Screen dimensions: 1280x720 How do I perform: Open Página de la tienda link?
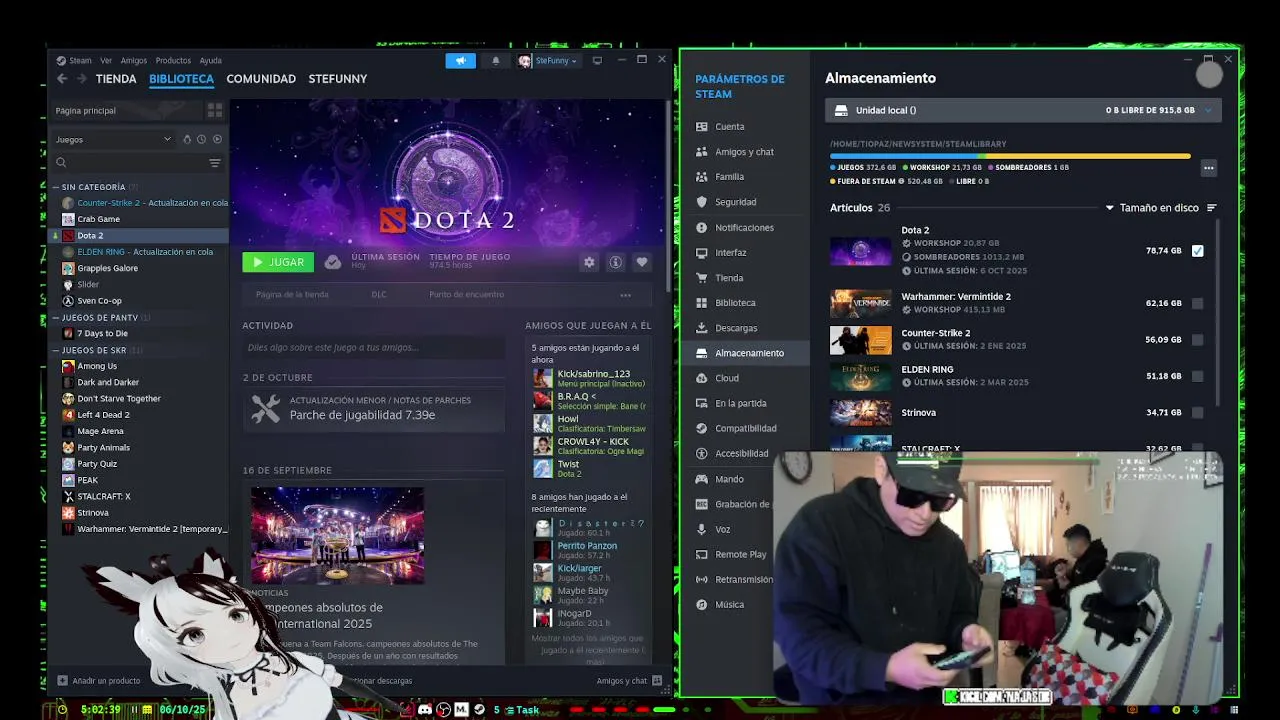click(292, 295)
